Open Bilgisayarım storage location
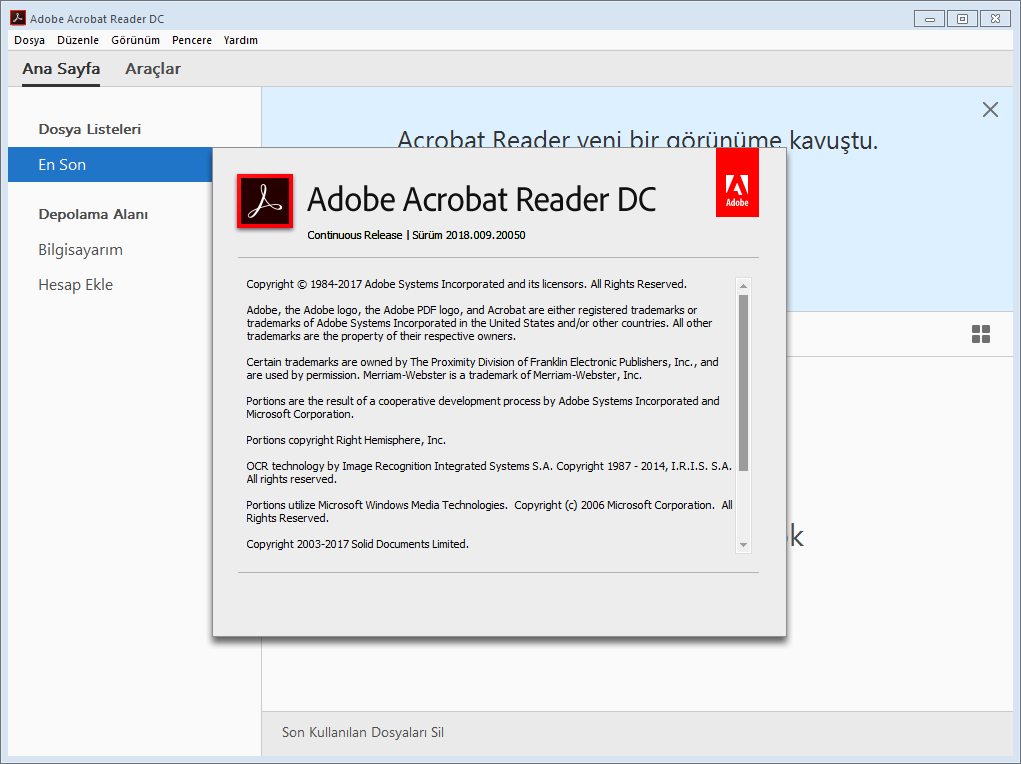1021x764 pixels. [81, 250]
